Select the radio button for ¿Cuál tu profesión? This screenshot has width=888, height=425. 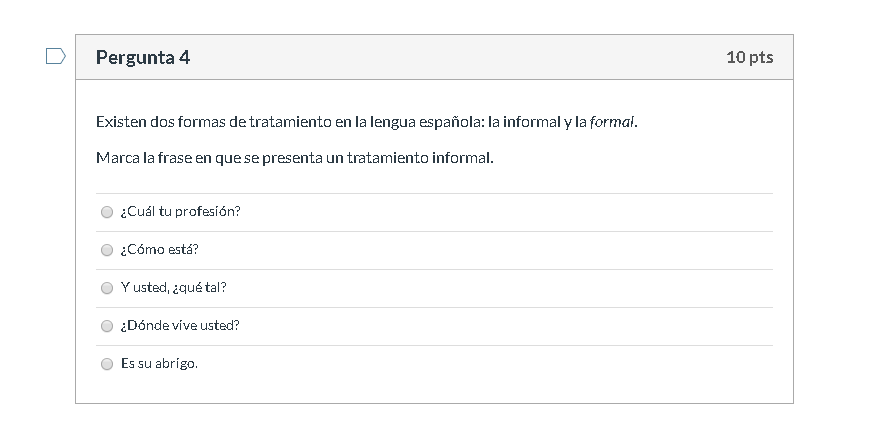[107, 212]
